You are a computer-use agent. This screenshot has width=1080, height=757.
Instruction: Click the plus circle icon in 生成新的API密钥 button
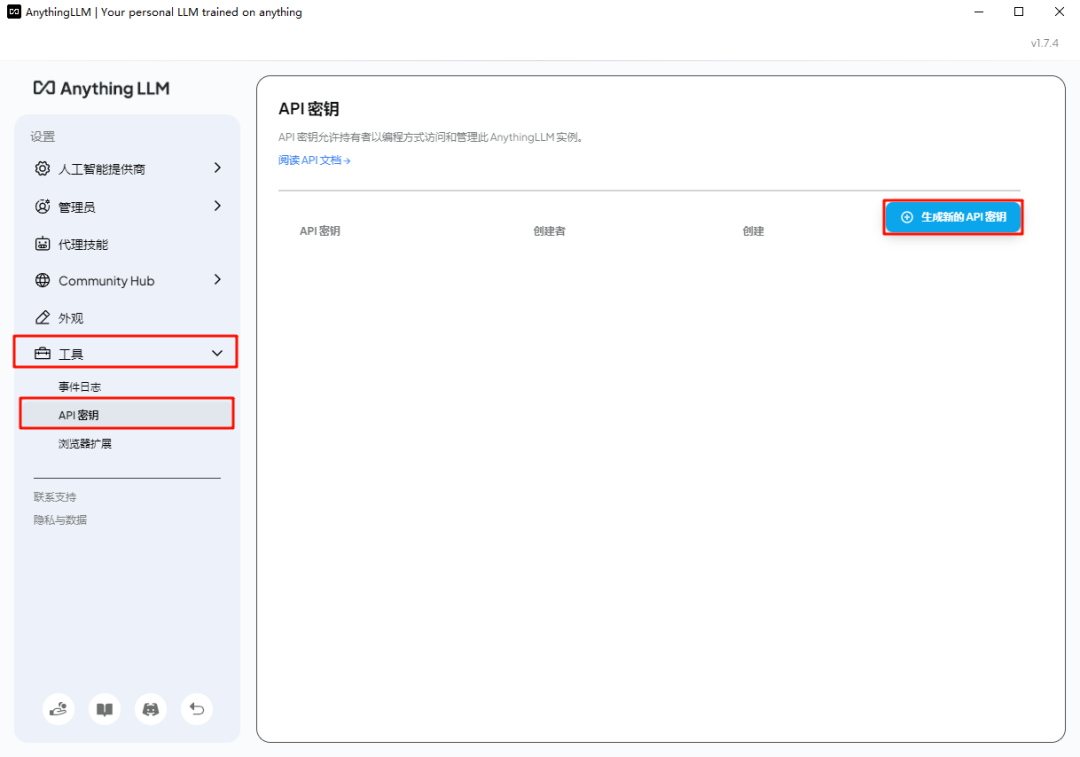click(907, 217)
